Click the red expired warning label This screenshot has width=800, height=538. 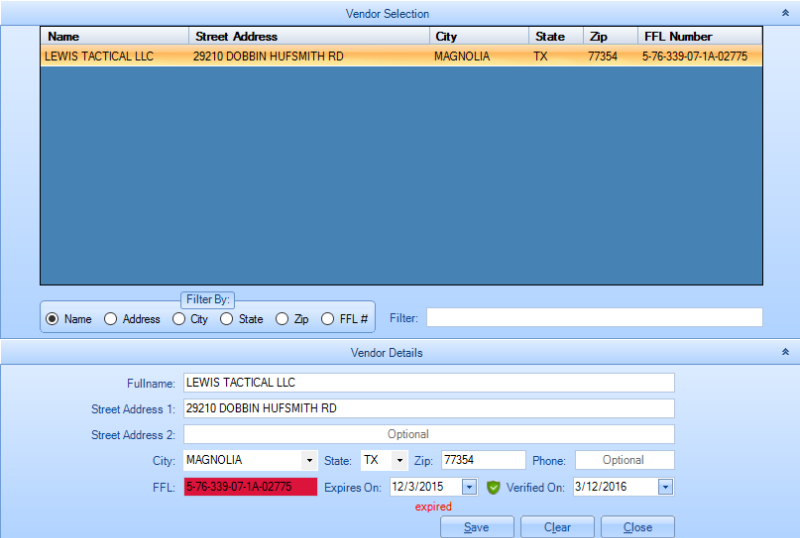433,507
